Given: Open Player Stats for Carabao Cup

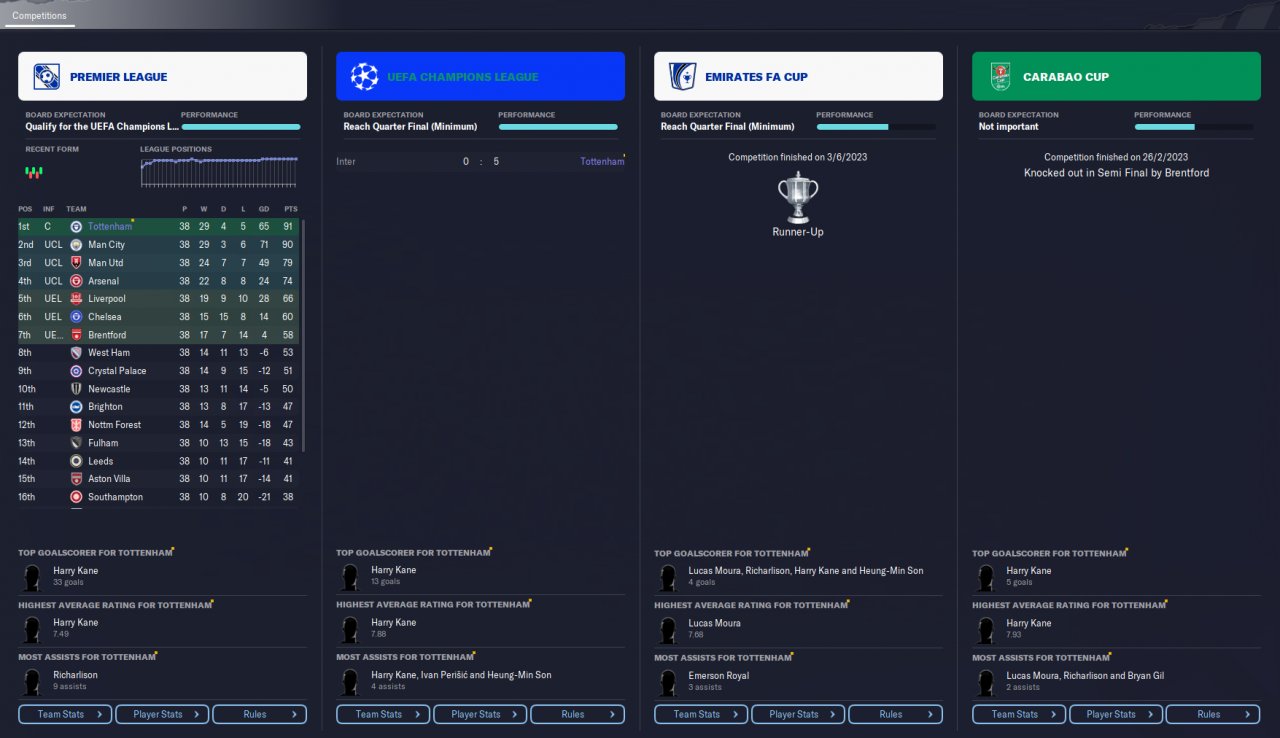Looking at the screenshot, I should click(1116, 714).
